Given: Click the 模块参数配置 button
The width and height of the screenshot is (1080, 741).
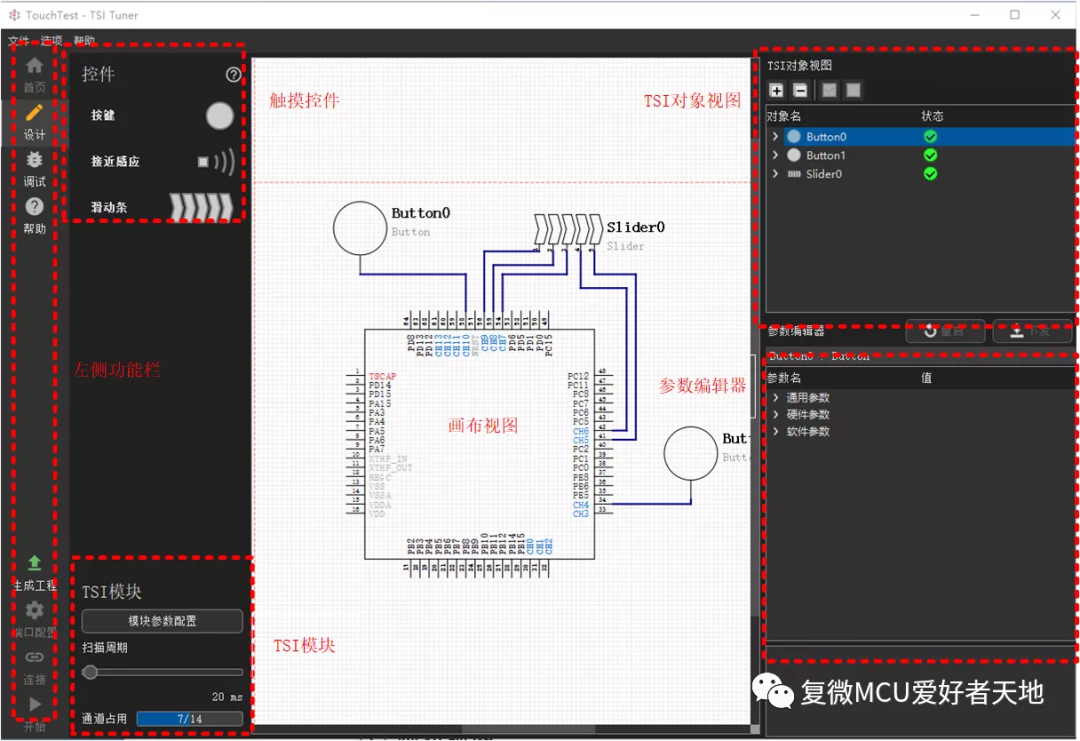Looking at the screenshot, I should [162, 620].
